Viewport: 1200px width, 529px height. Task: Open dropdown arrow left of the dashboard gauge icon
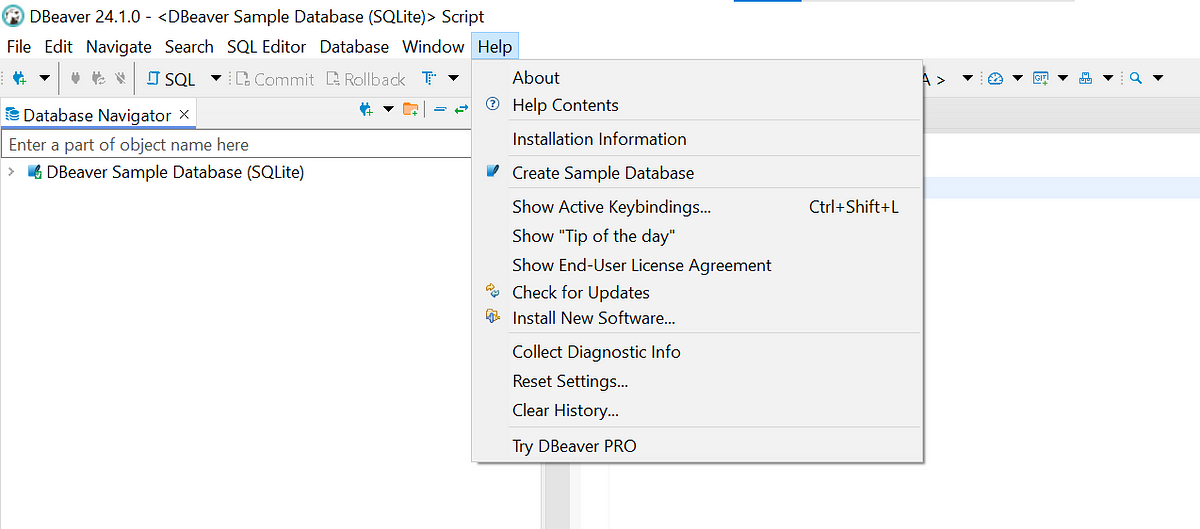[x=967, y=78]
